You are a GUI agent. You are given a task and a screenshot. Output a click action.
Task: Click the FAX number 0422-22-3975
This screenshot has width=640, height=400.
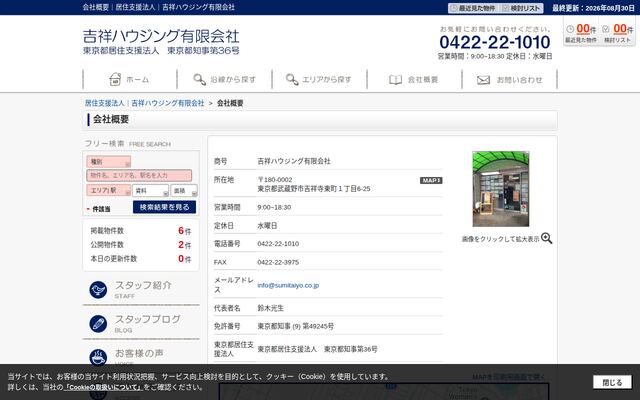(x=278, y=262)
